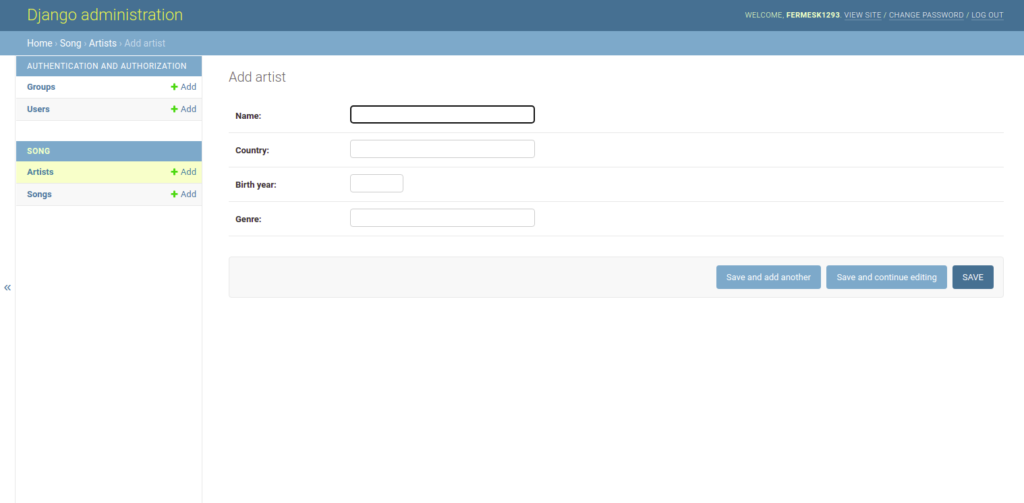The height and width of the screenshot is (503, 1024).
Task: Click the Change Password link
Action: (x=926, y=15)
